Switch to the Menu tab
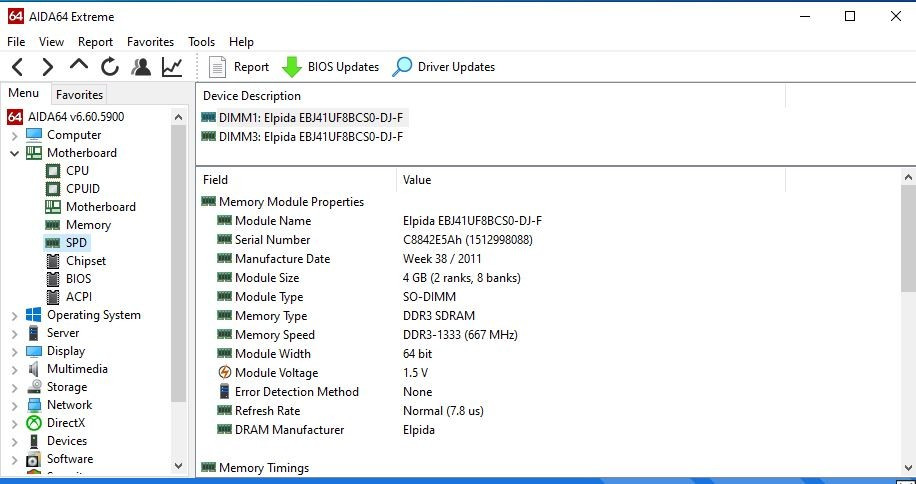This screenshot has height=484, width=916. (x=24, y=93)
